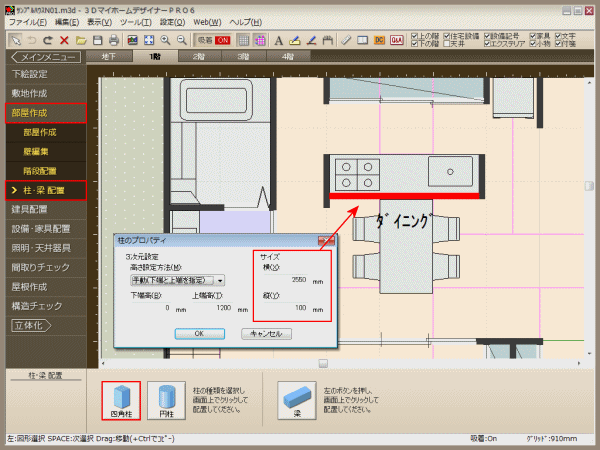Click the red X delete icon
Image resolution: width=600 pixels, height=450 pixels.
(x=64, y=40)
